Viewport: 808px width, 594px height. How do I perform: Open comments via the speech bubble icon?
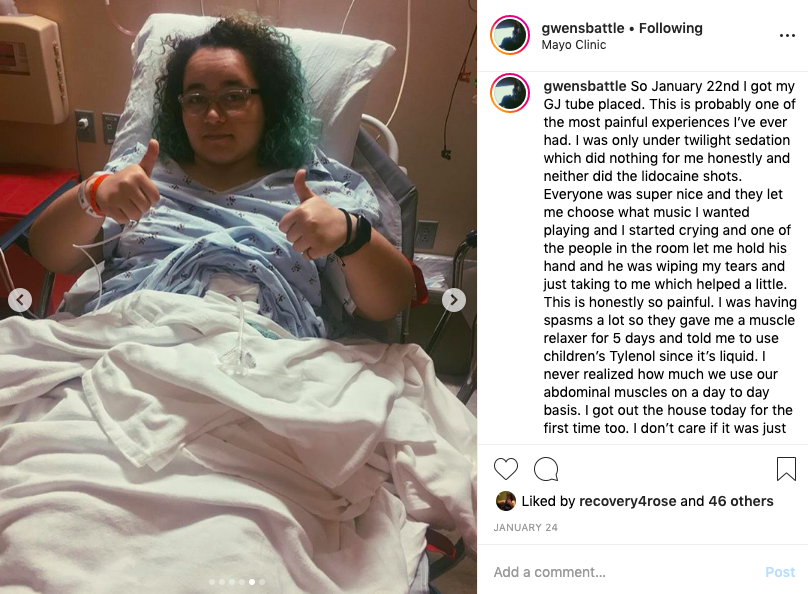click(546, 469)
